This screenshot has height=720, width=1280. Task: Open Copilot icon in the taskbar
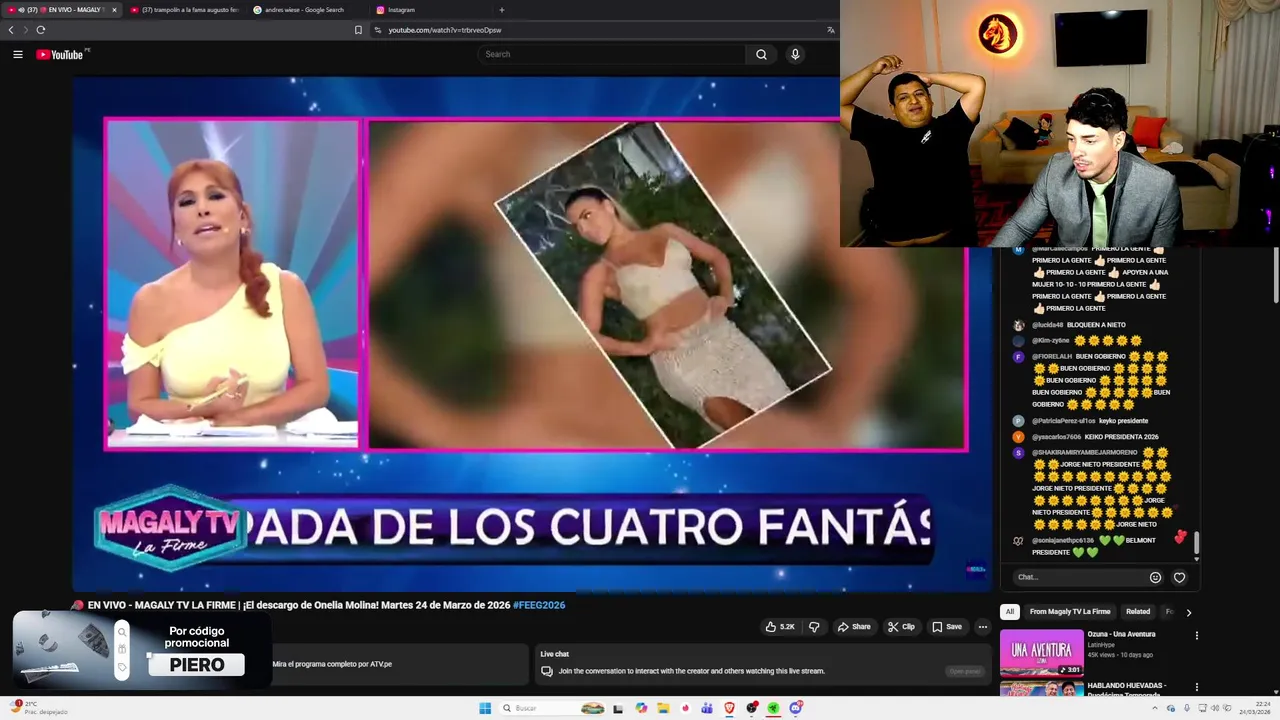[641, 708]
